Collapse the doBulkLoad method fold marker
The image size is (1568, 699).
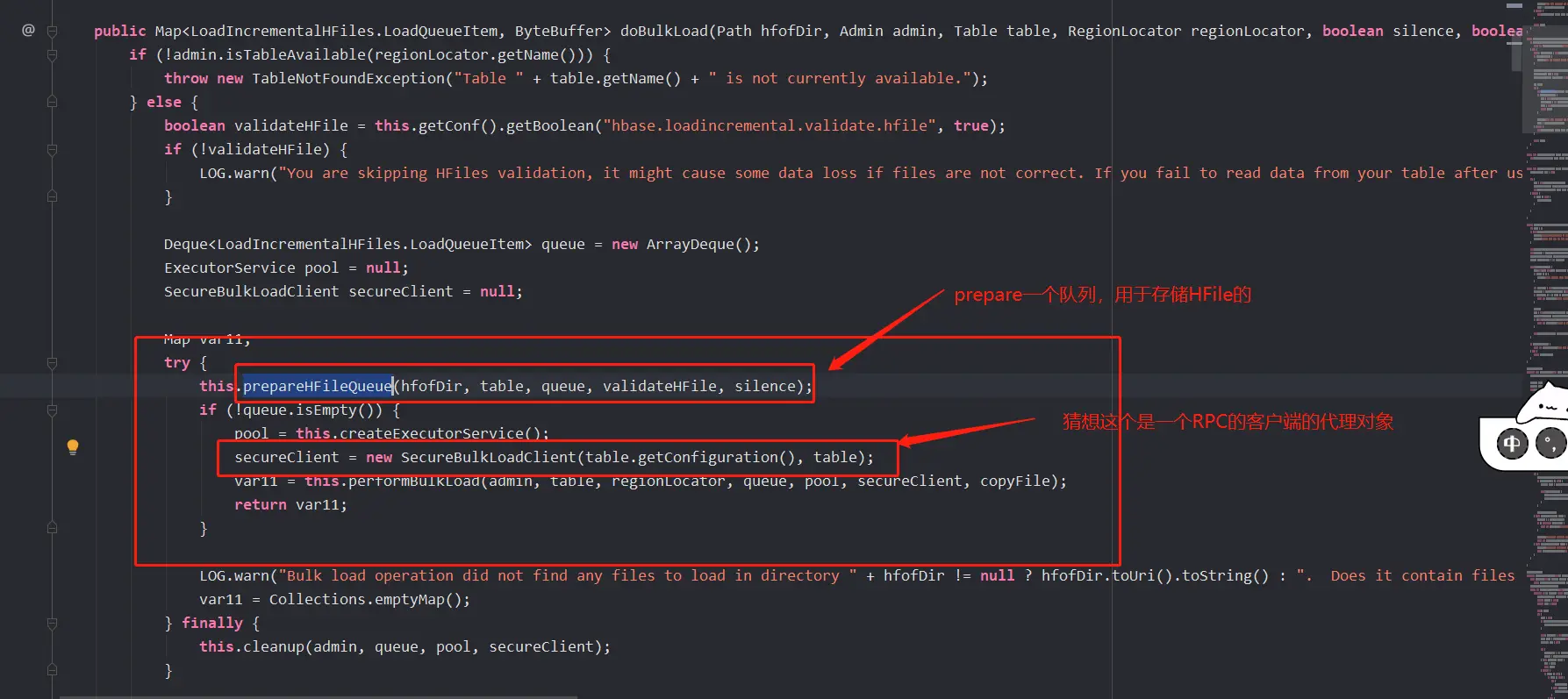pyautogui.click(x=52, y=31)
